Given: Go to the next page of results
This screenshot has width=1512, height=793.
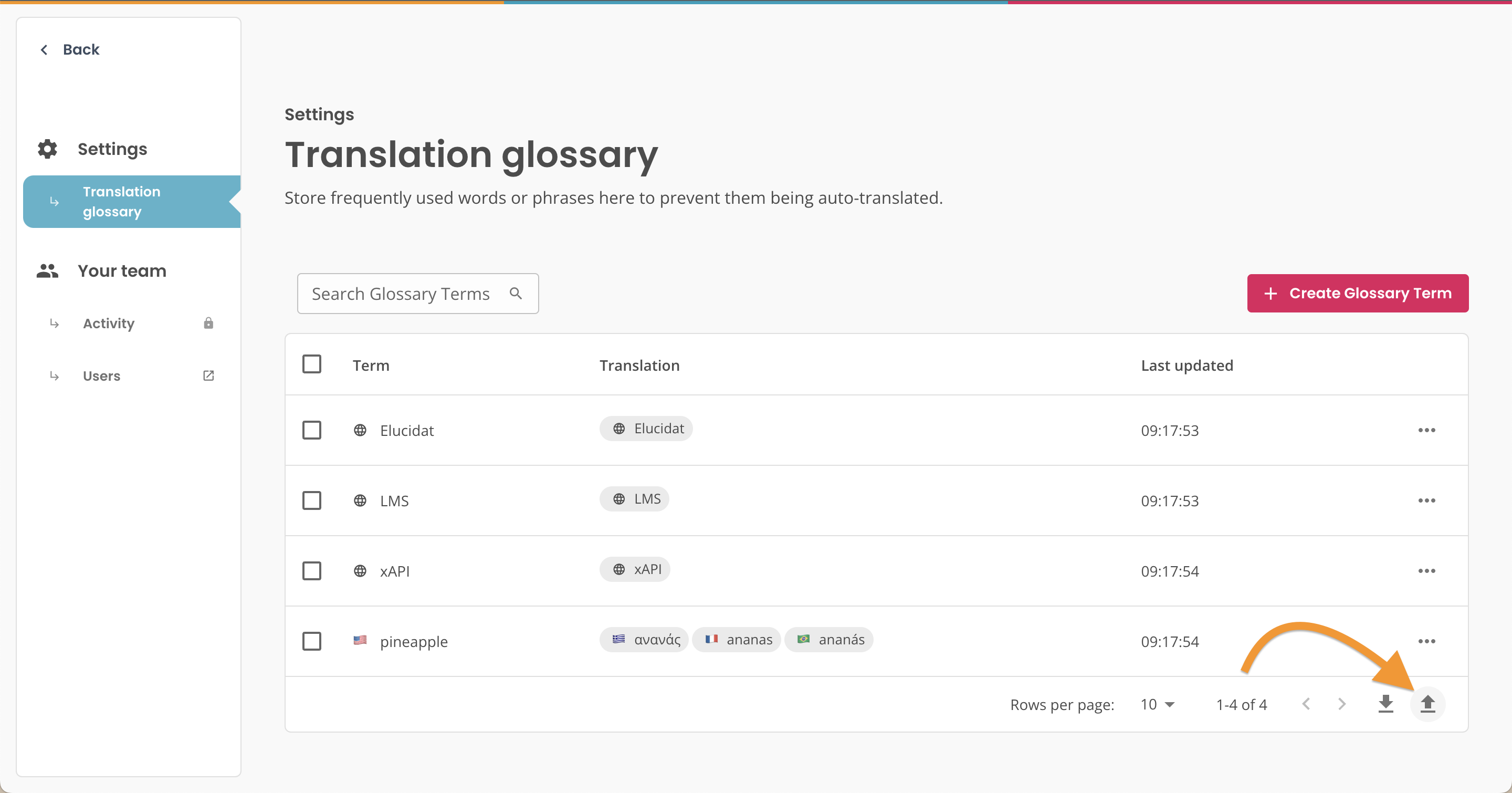Looking at the screenshot, I should pos(1341,704).
